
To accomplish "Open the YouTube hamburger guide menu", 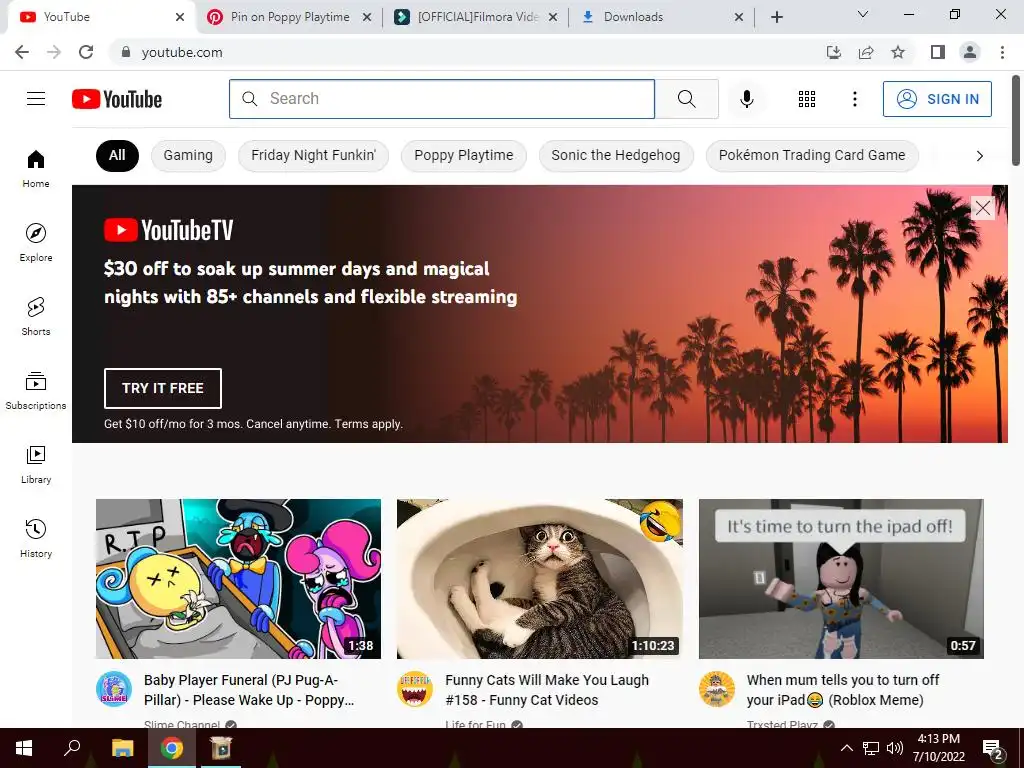I will (36, 99).
